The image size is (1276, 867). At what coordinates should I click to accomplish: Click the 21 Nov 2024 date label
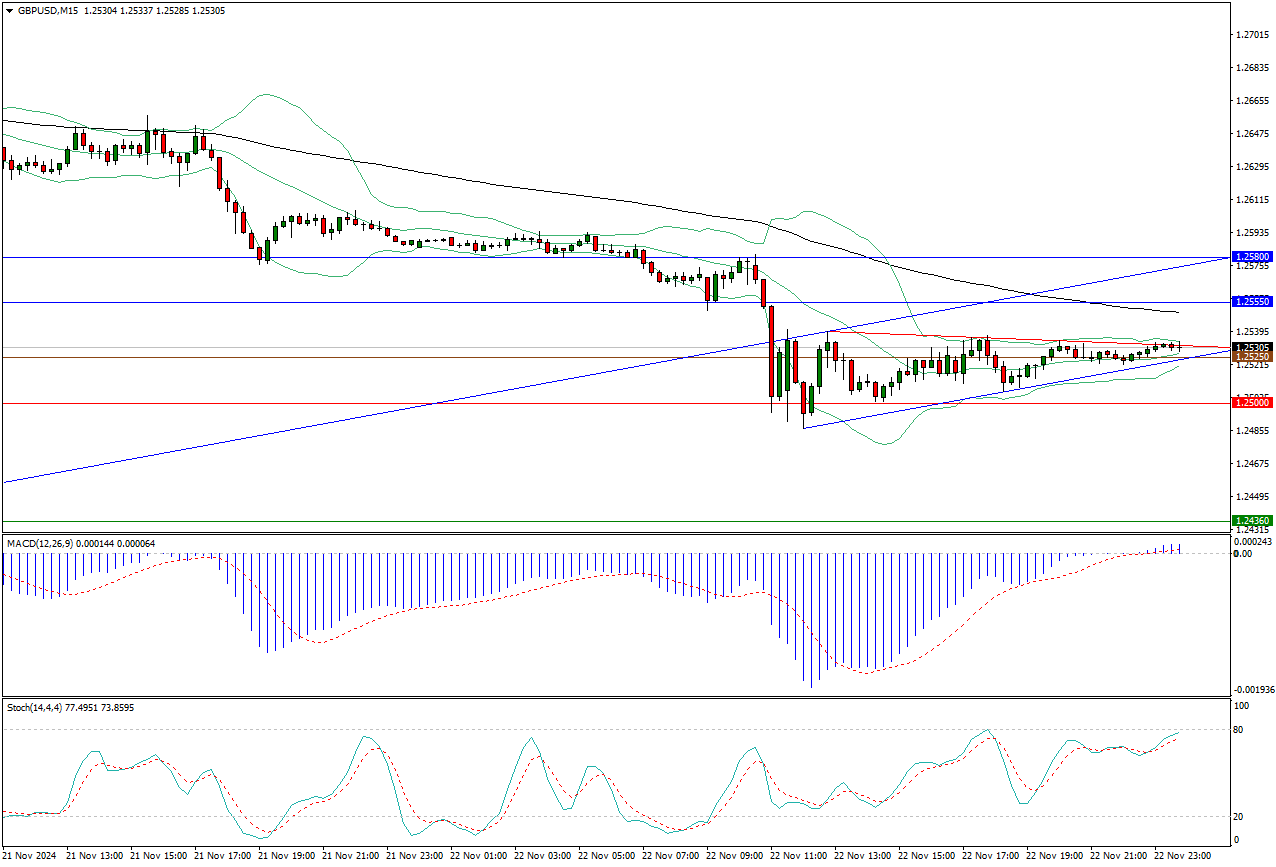31,857
